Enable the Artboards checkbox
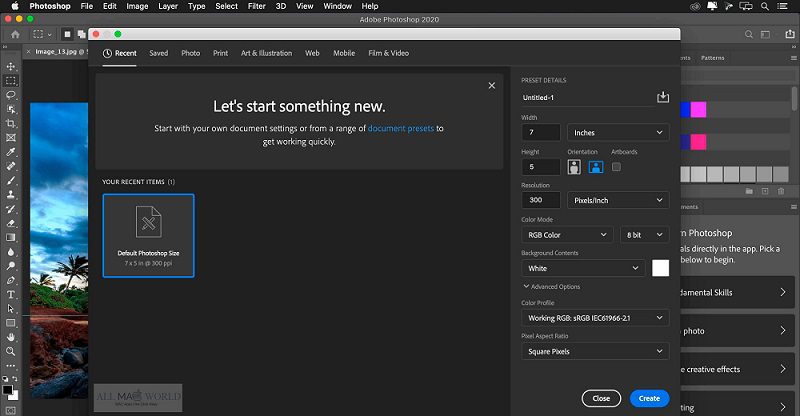Viewport: 800px width, 416px height. point(616,167)
